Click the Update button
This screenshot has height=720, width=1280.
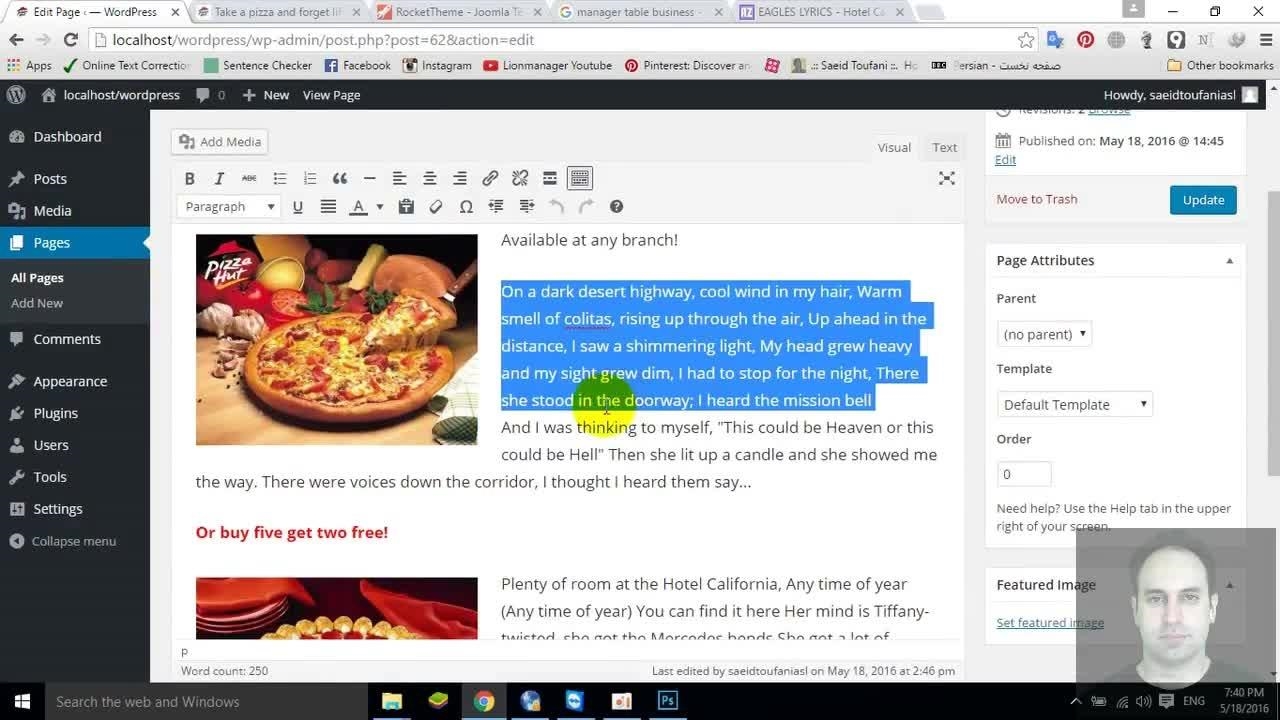pyautogui.click(x=1203, y=199)
